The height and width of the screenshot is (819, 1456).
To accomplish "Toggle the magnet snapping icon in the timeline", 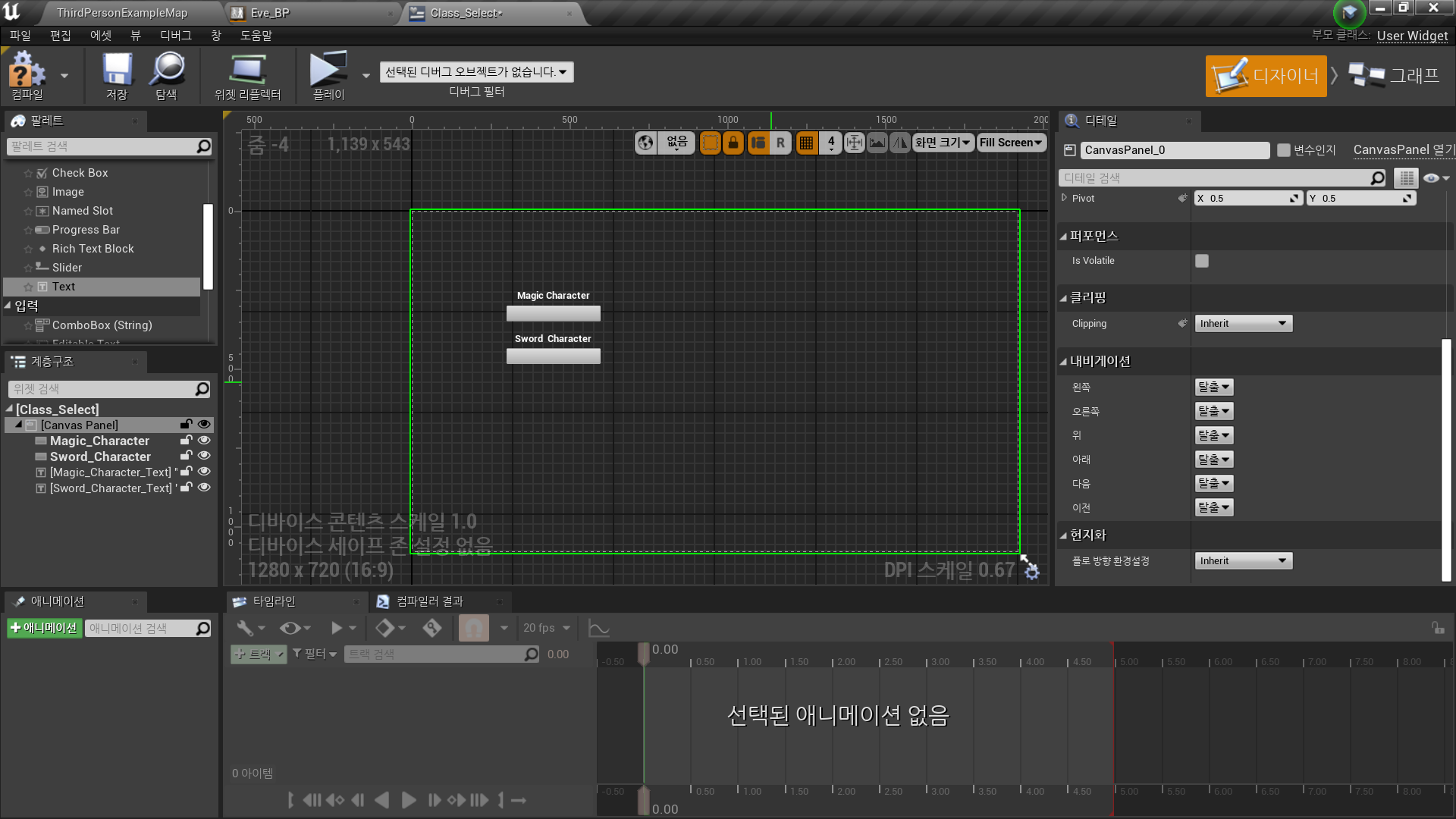I will coord(474,628).
